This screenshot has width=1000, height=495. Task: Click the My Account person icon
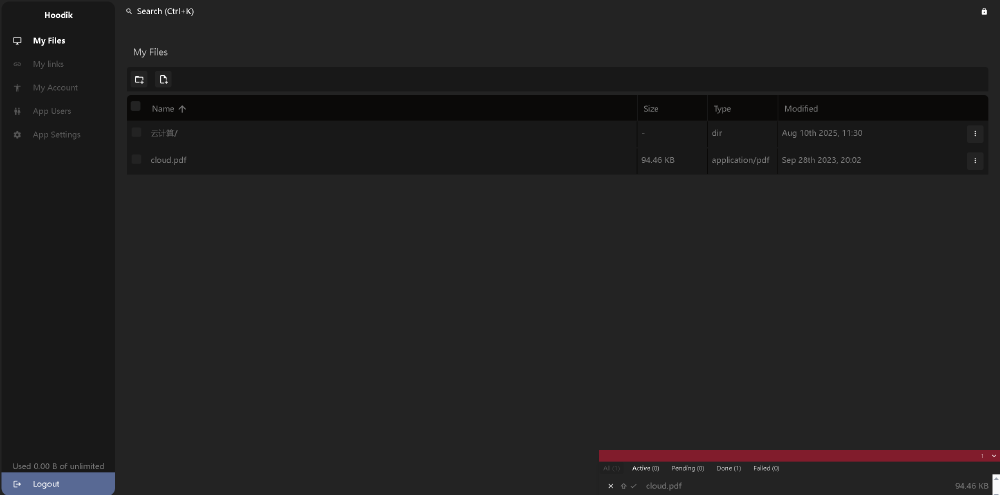click(17, 88)
